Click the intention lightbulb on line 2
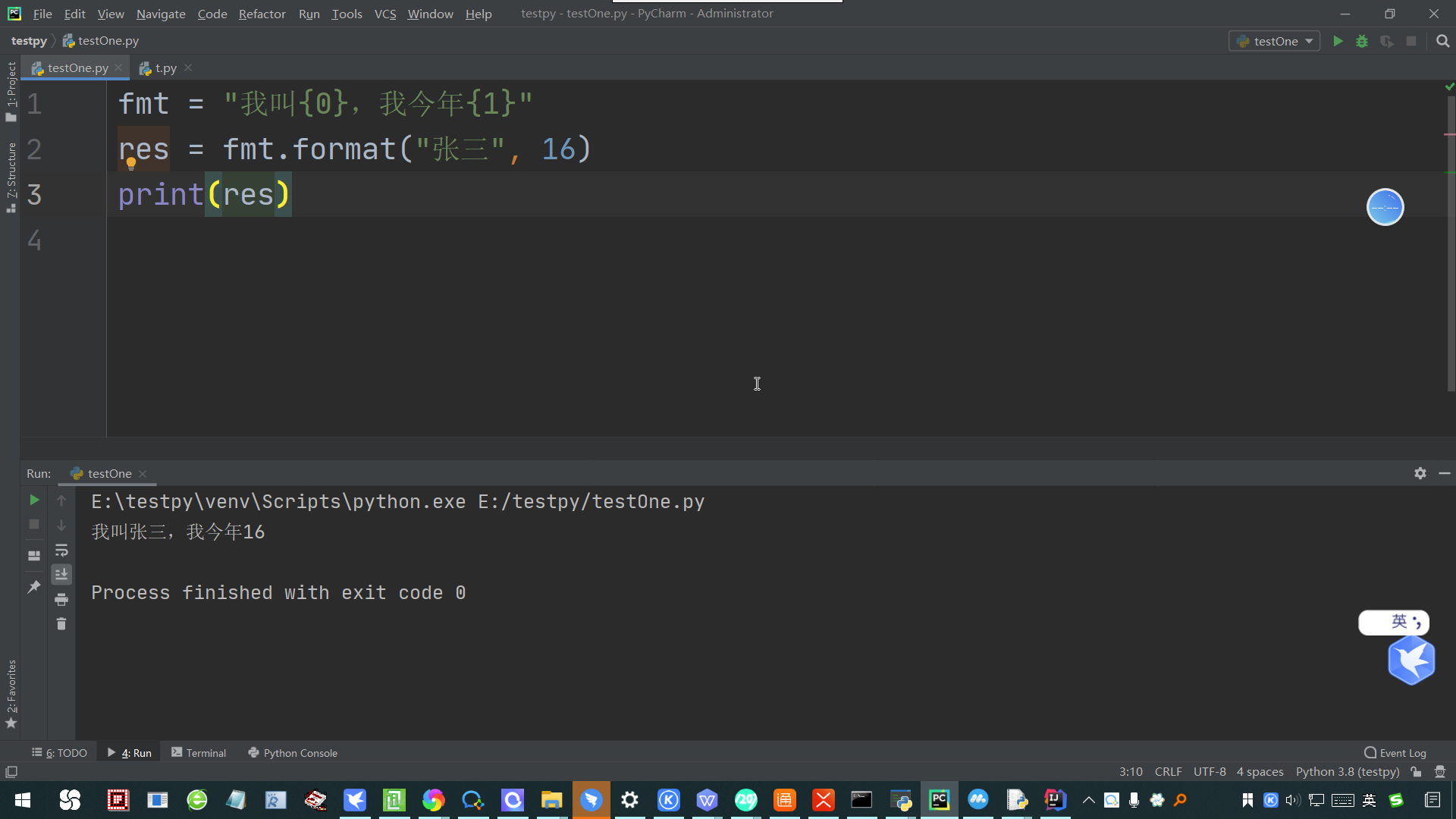This screenshot has width=1456, height=819. click(x=131, y=163)
